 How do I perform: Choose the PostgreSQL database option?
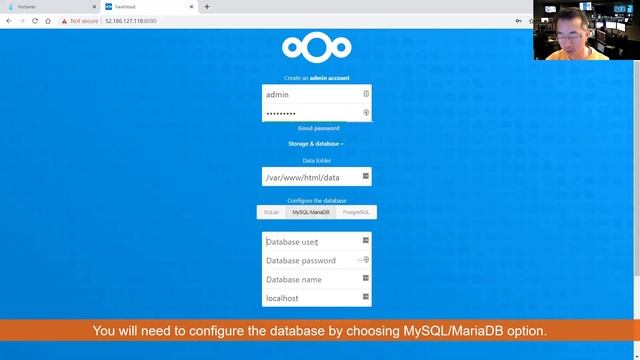pyautogui.click(x=356, y=212)
